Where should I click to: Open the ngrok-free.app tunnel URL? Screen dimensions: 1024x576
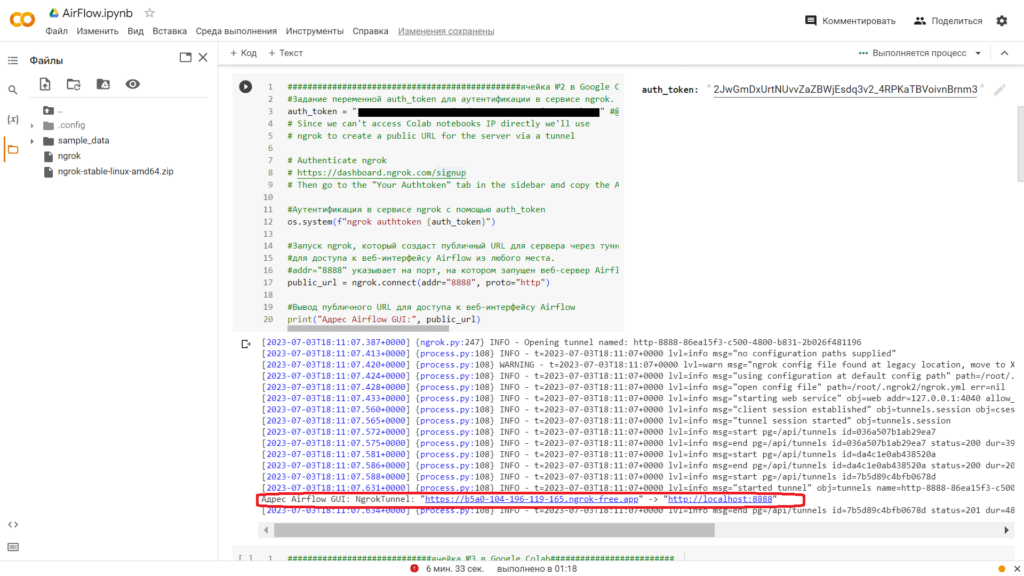click(x=532, y=499)
